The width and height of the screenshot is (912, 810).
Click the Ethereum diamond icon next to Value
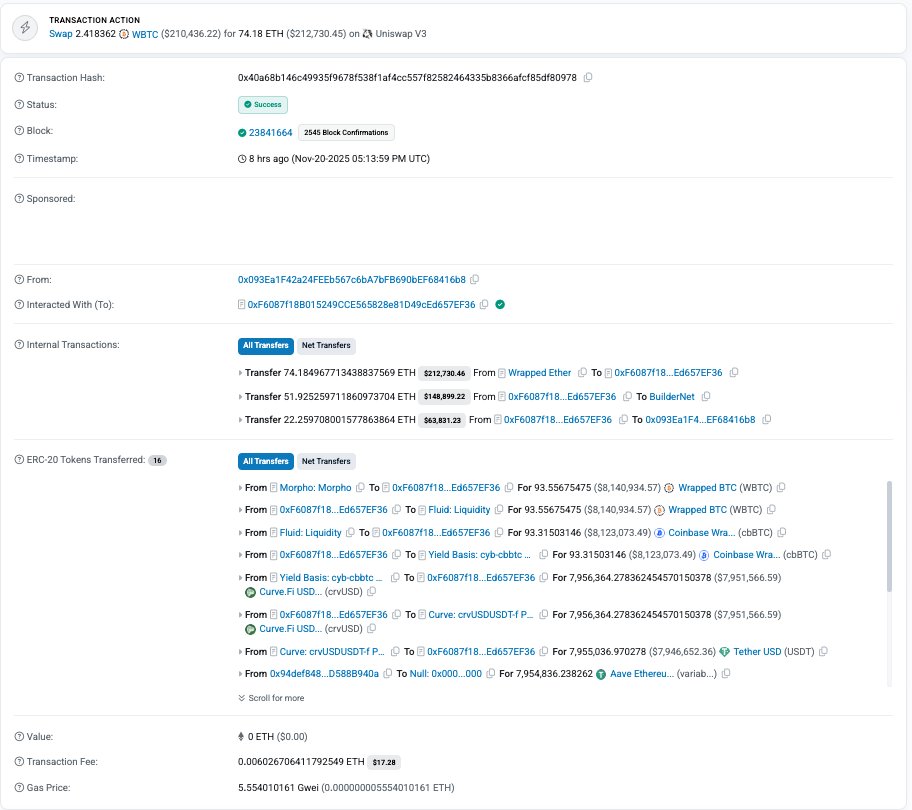click(x=241, y=736)
